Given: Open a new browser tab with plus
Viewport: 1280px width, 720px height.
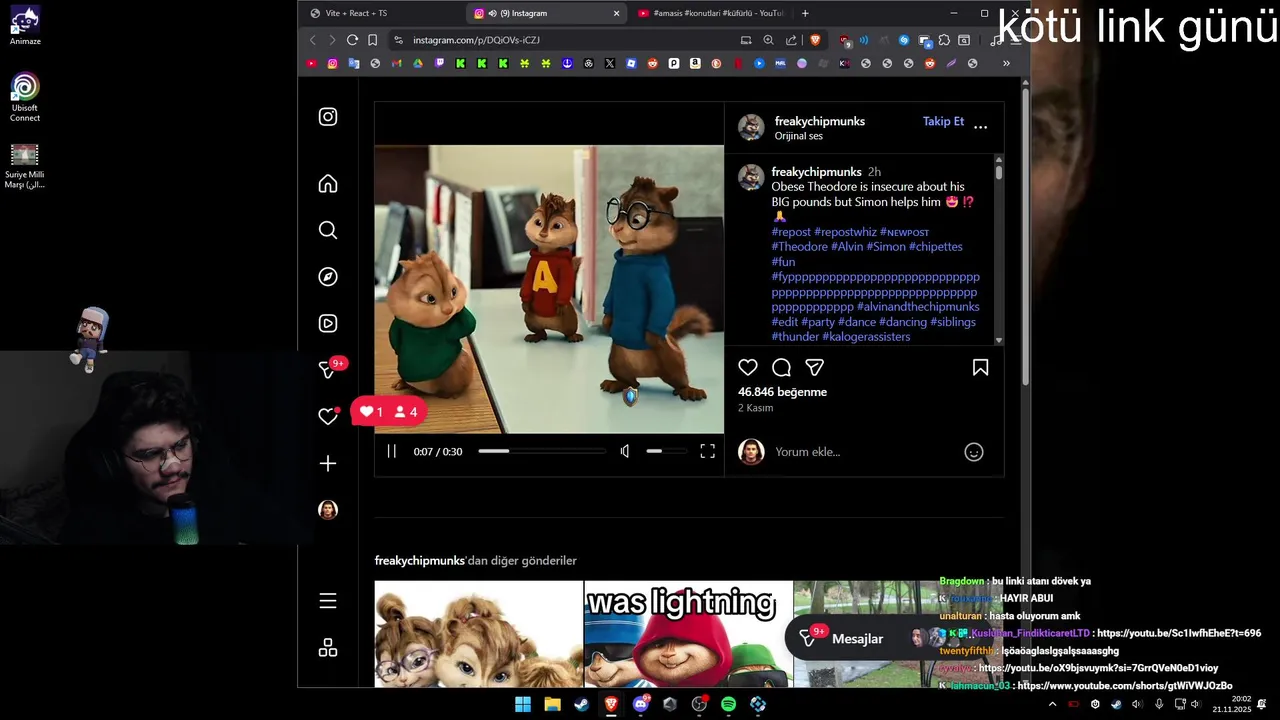Looking at the screenshot, I should 805,13.
